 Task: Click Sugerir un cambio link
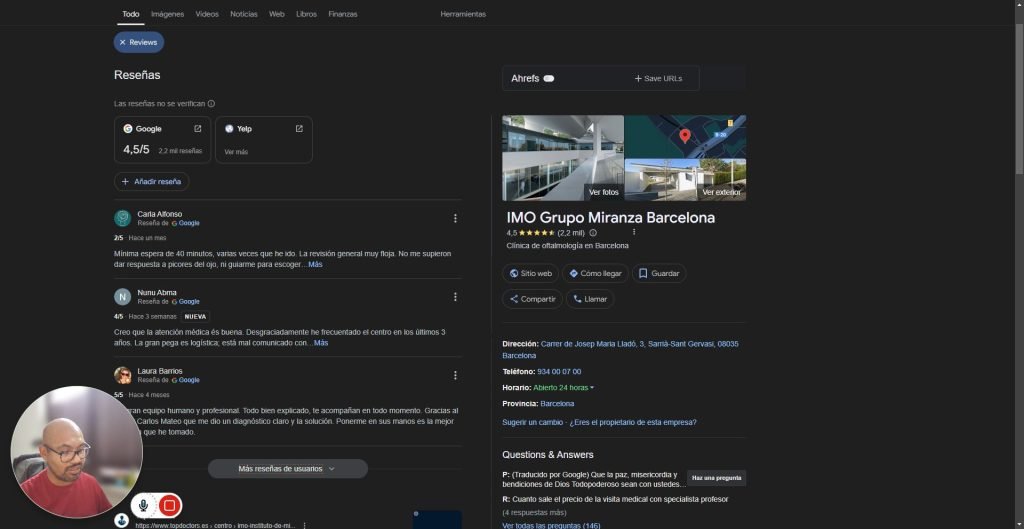point(532,423)
